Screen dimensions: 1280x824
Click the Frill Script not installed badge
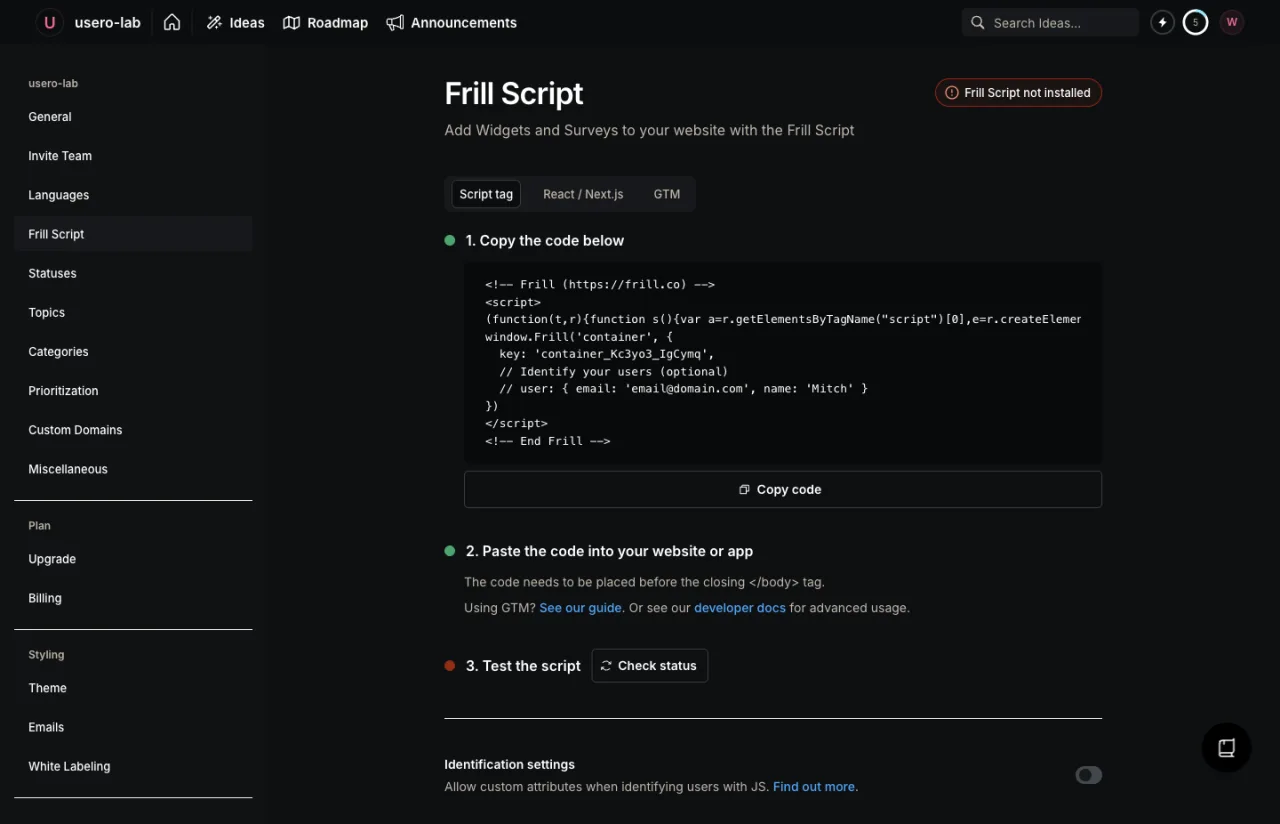click(x=1018, y=92)
